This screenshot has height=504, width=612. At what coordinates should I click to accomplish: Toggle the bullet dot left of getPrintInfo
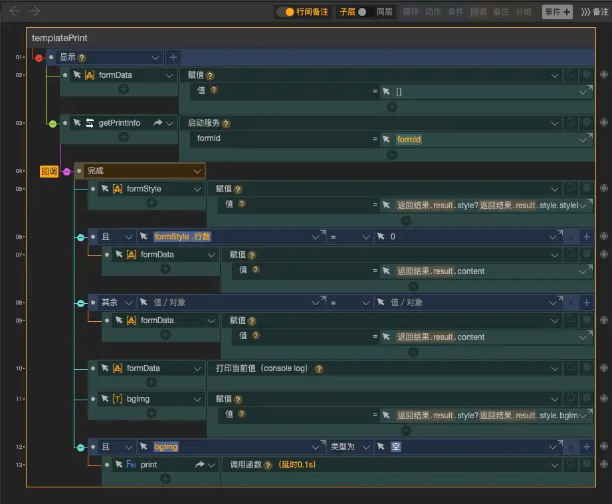[x=65, y=123]
